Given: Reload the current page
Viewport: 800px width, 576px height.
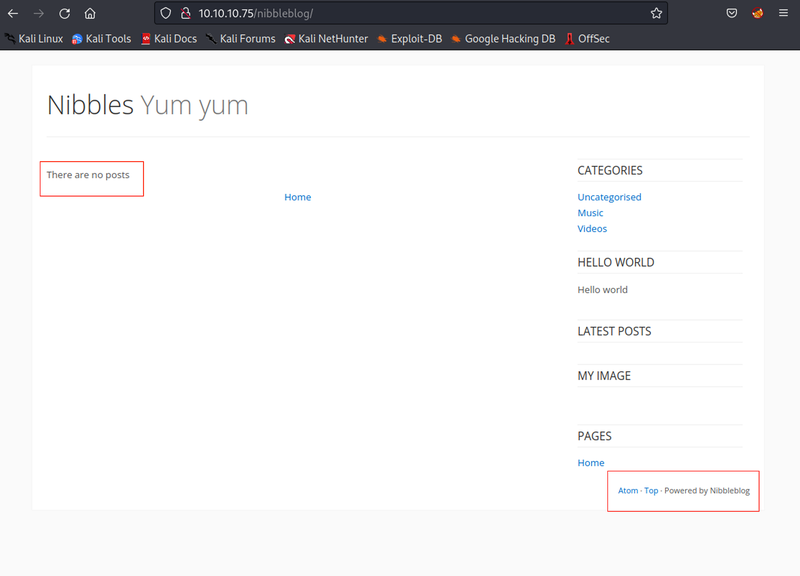Looking at the screenshot, I should point(64,14).
